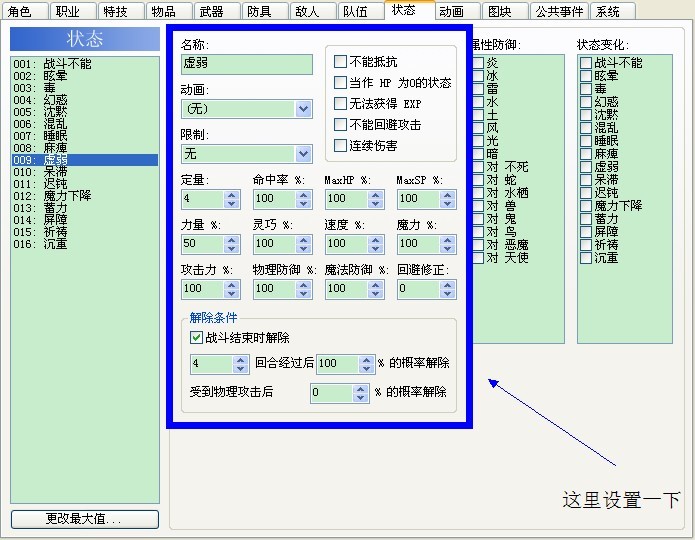Enable the 不能抵抗 checkbox
The image size is (695, 540).
tap(340, 62)
